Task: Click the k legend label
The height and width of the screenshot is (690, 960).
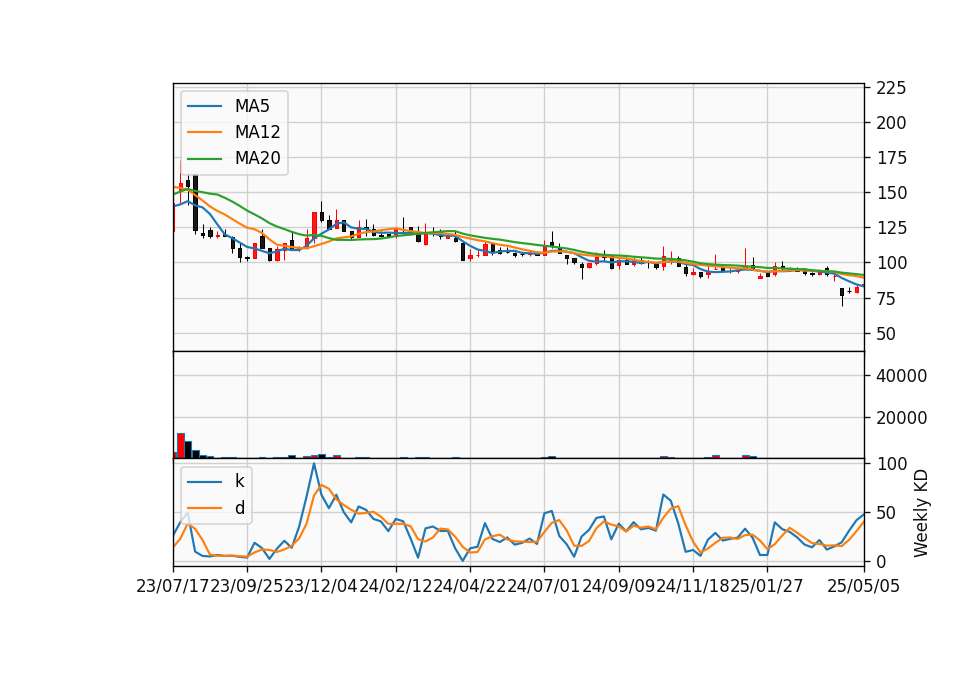Action: 239,481
